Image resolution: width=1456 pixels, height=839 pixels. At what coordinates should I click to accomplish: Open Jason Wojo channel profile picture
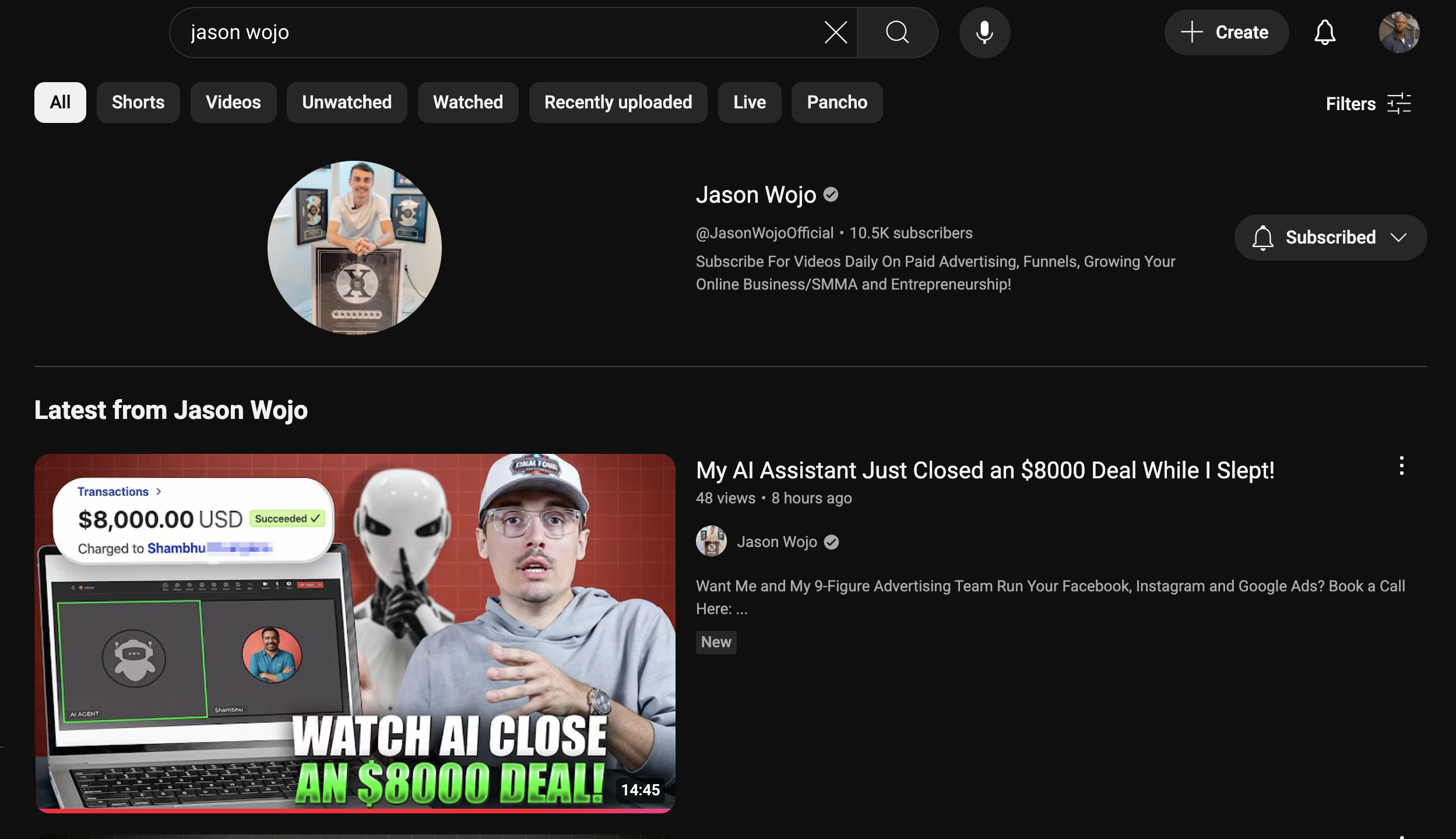[354, 248]
